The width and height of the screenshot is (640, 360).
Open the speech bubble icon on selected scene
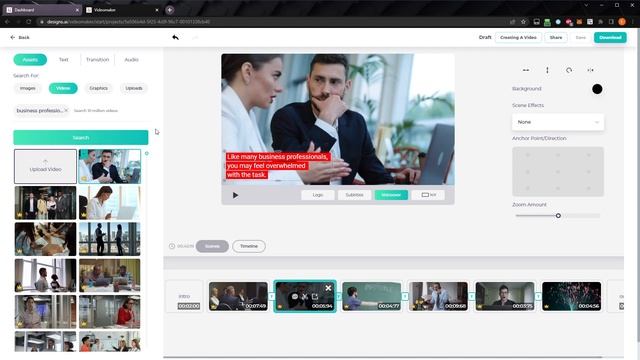pyautogui.click(x=295, y=297)
